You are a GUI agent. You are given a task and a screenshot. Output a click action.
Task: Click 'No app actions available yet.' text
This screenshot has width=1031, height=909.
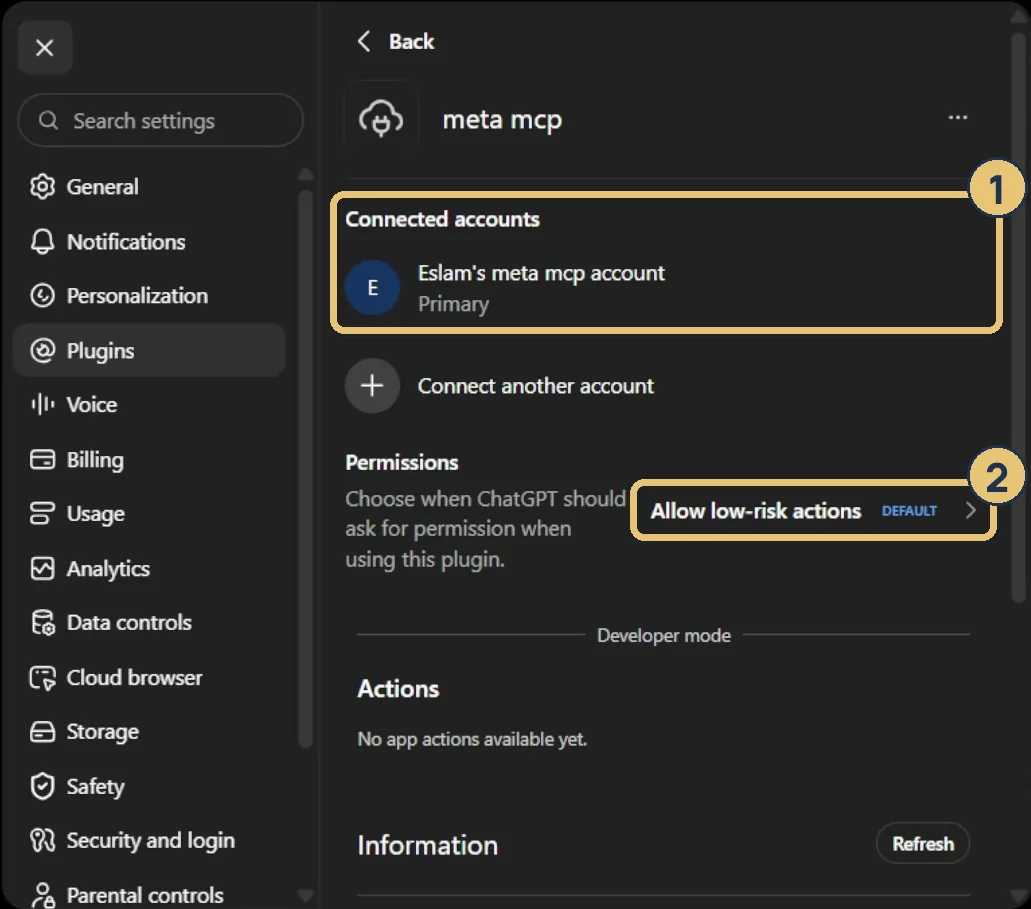click(472, 739)
